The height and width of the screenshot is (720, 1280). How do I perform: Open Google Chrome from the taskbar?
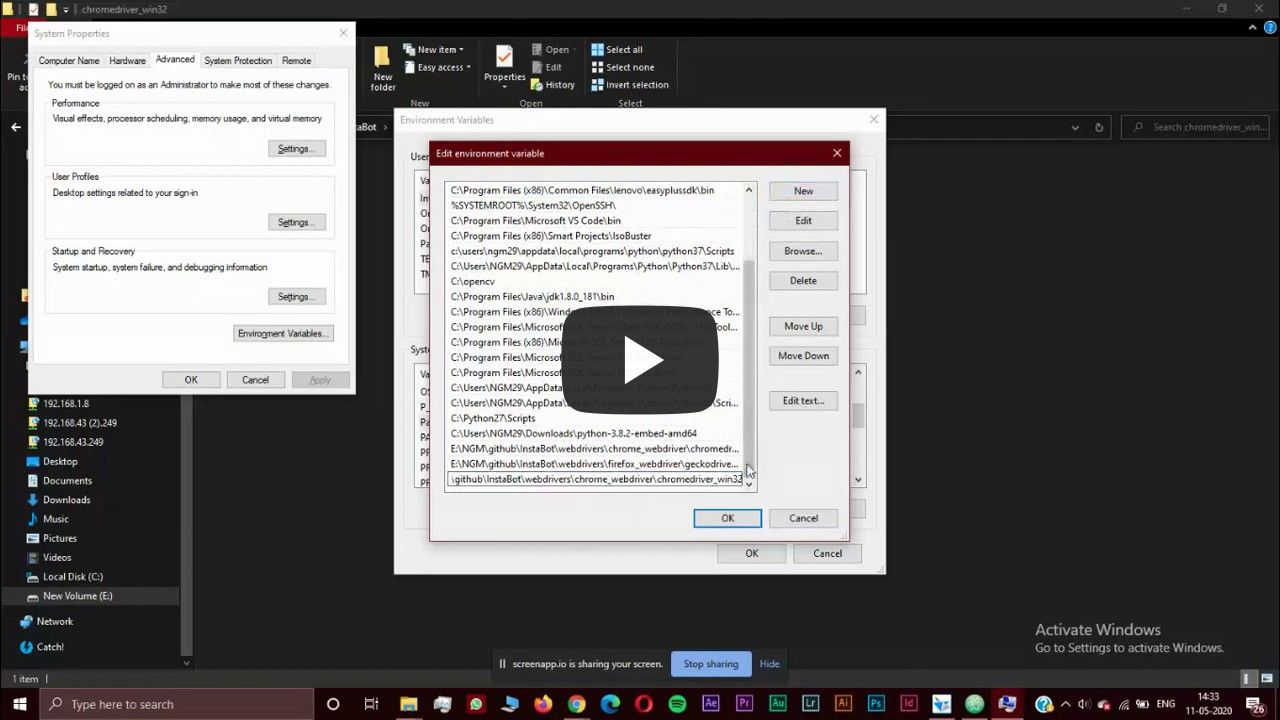(576, 704)
